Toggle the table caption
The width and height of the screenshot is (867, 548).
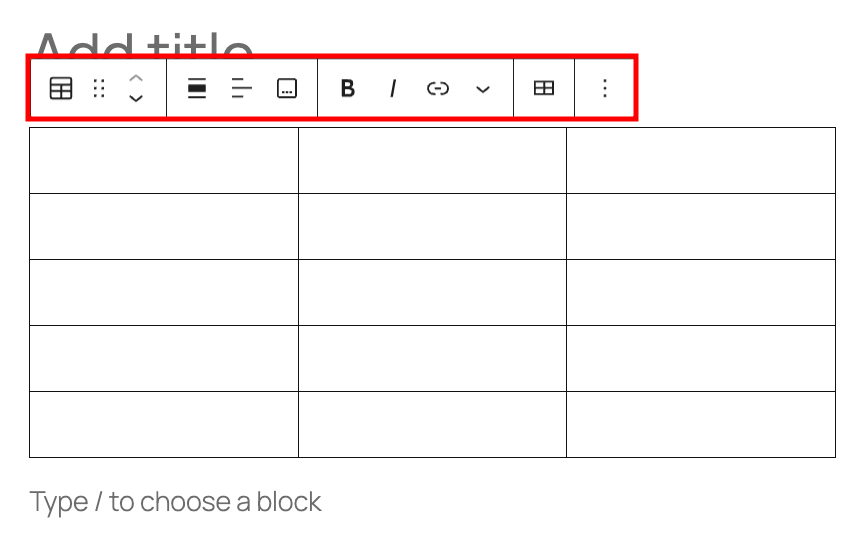(287, 89)
